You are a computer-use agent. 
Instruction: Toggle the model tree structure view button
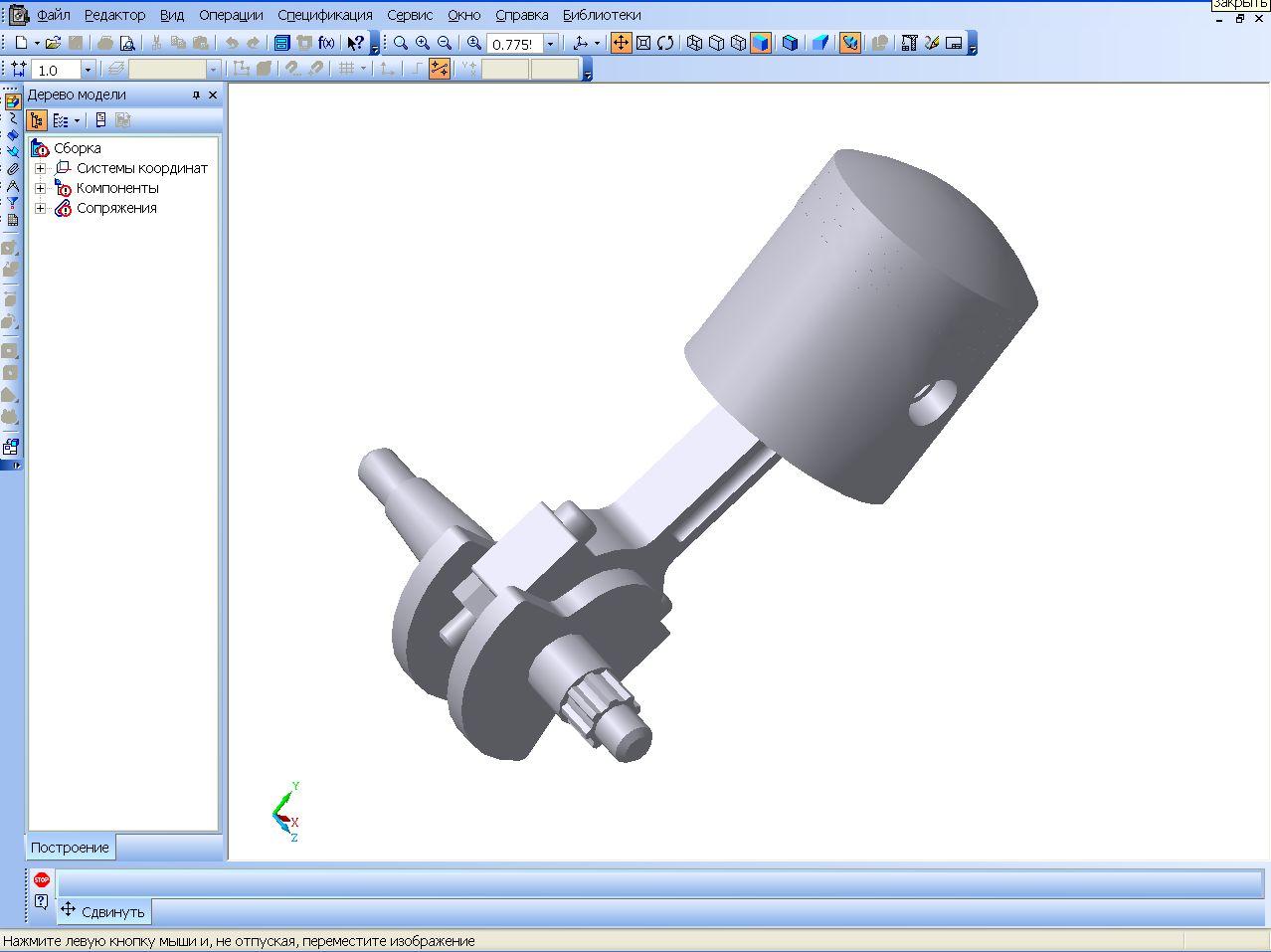point(37,120)
